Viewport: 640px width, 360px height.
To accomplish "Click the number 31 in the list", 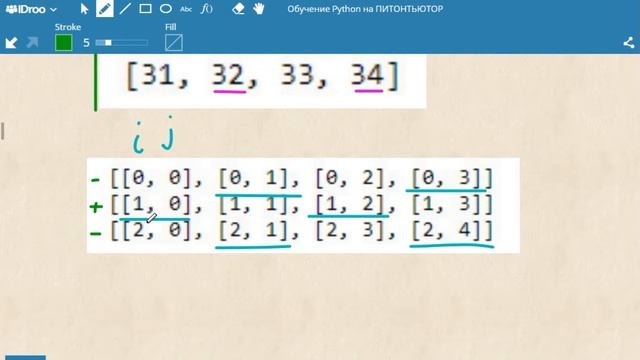I will pos(158,76).
